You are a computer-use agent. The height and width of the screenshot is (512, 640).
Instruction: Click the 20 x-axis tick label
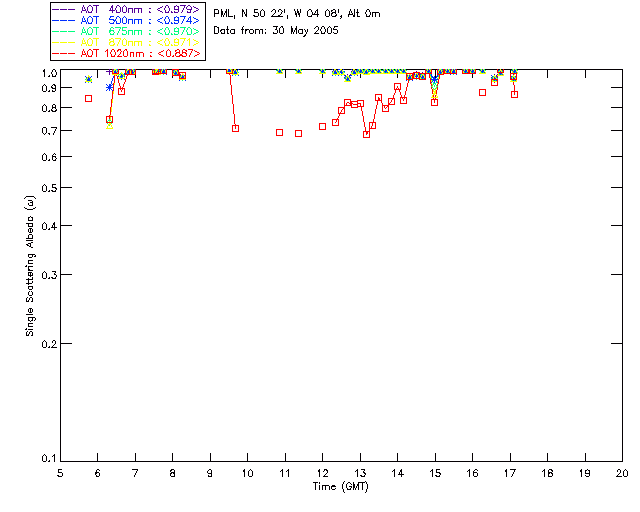(x=622, y=473)
